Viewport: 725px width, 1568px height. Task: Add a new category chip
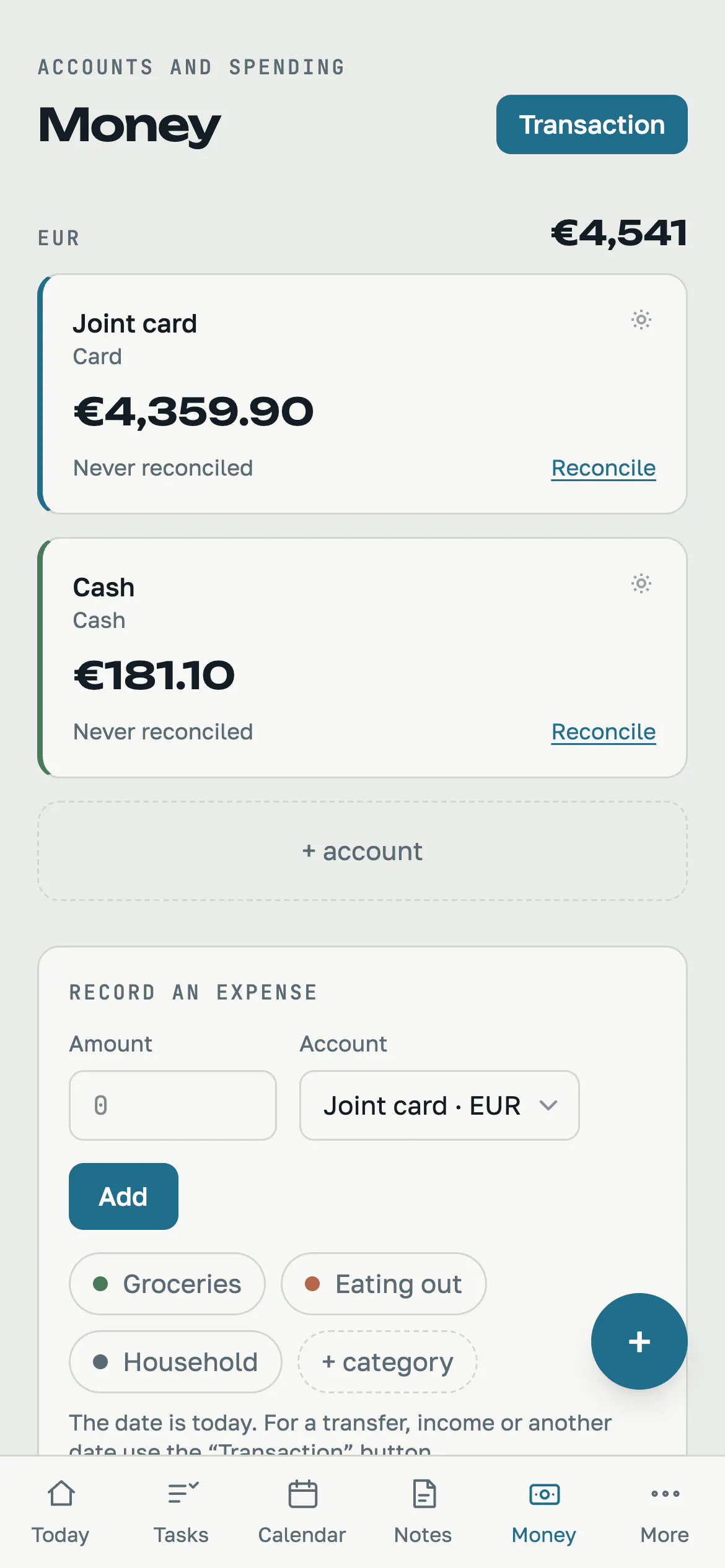[x=387, y=1362]
